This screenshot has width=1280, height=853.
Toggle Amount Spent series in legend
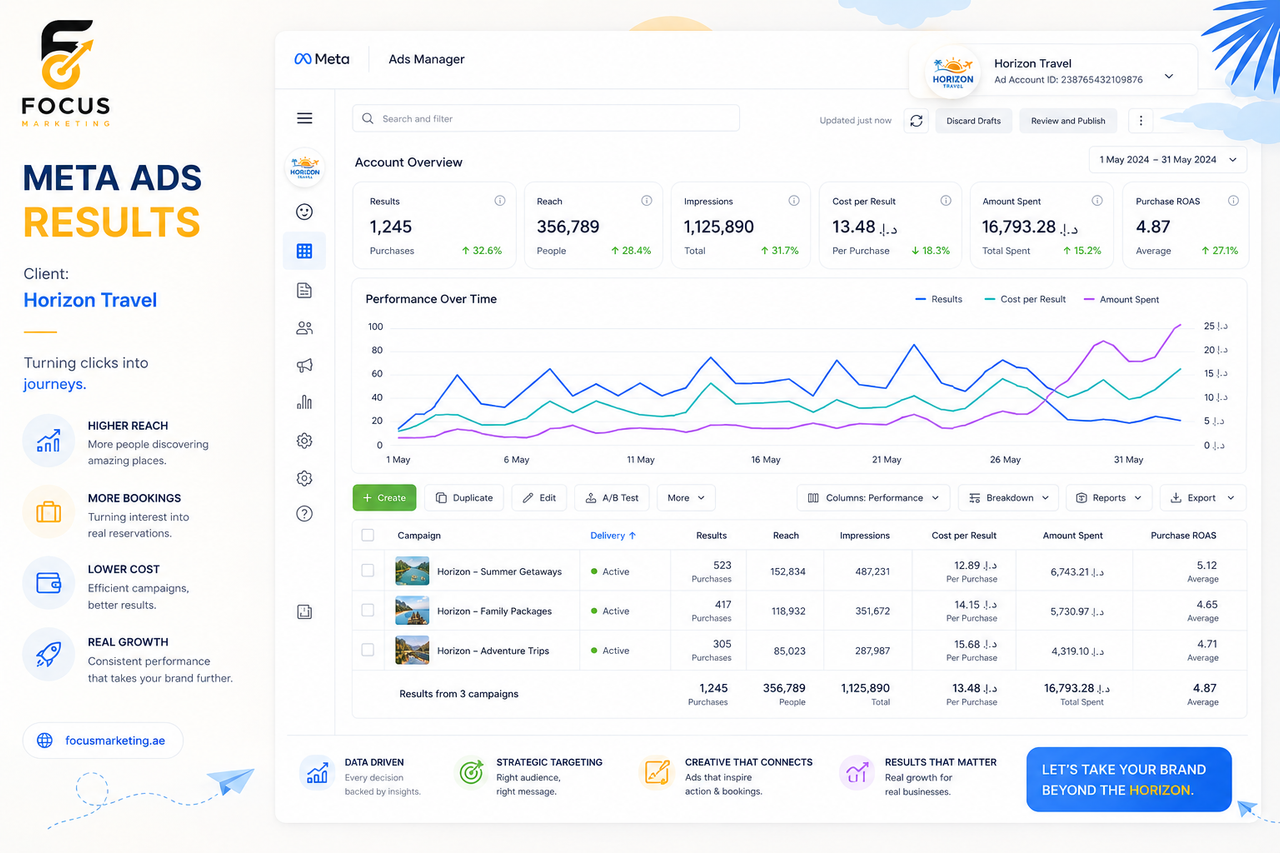click(x=1121, y=299)
